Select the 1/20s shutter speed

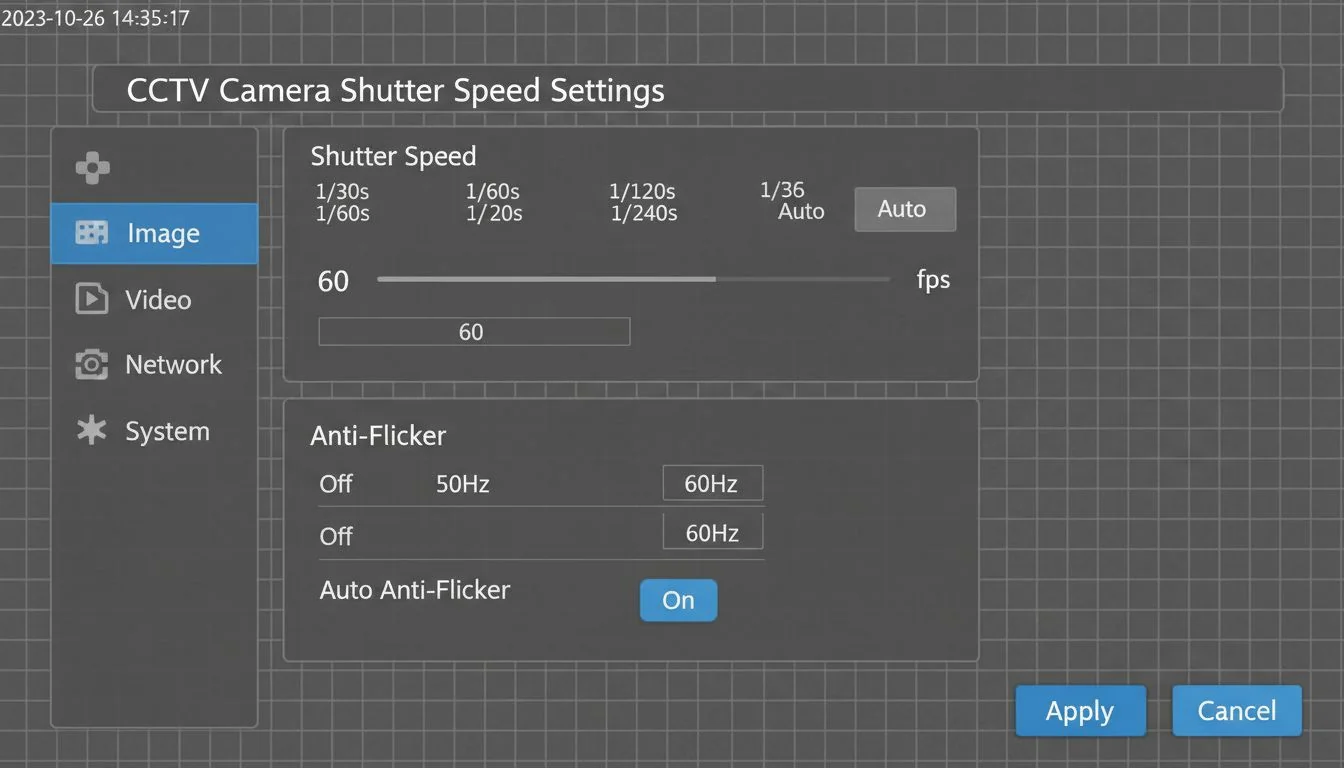click(x=494, y=213)
